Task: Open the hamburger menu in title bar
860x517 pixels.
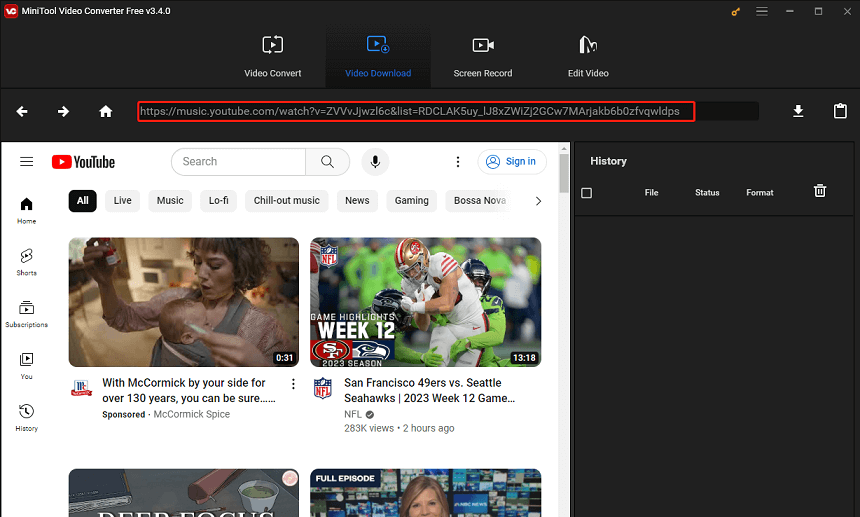Action: point(762,12)
